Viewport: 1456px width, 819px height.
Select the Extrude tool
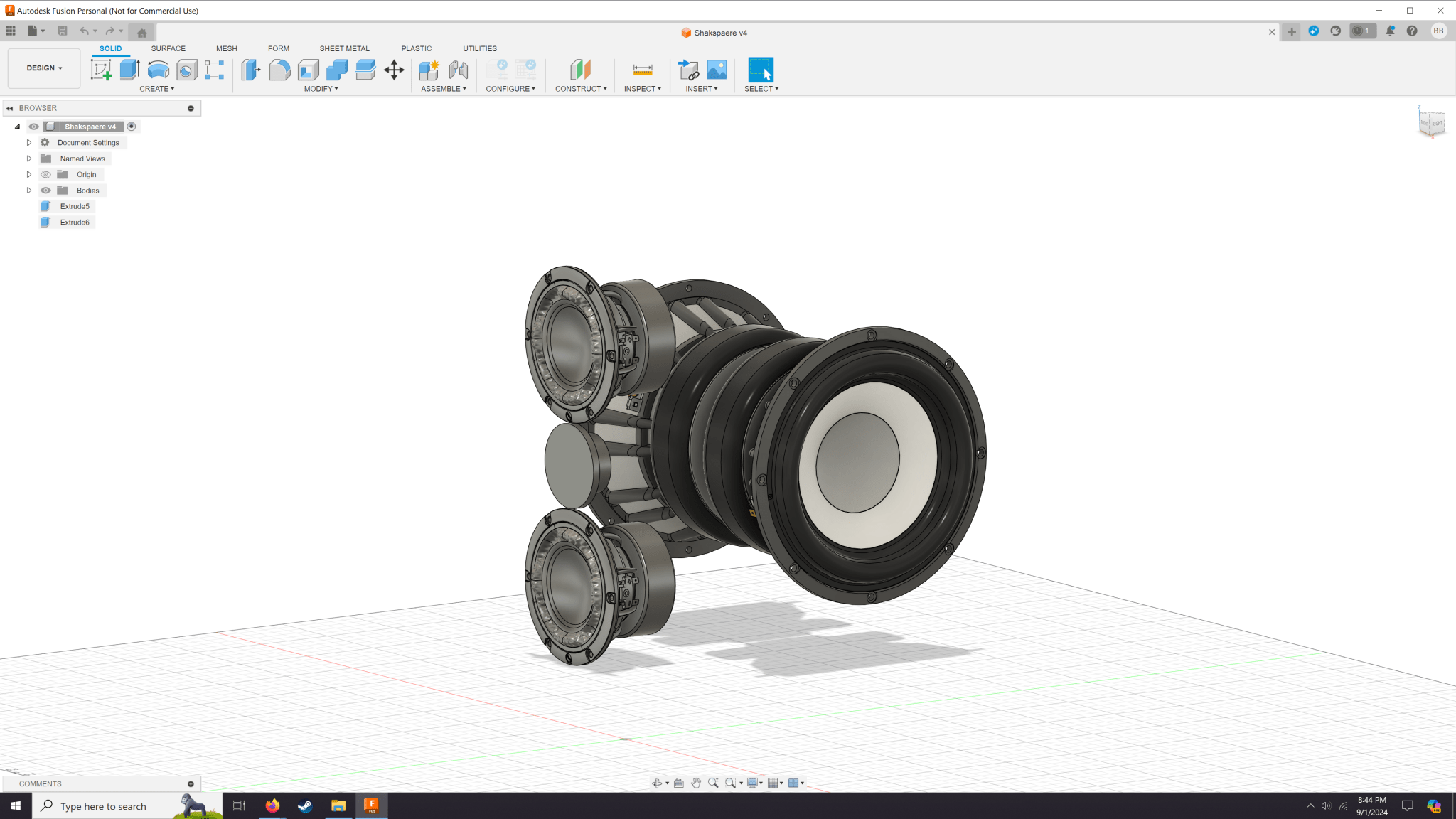[129, 70]
